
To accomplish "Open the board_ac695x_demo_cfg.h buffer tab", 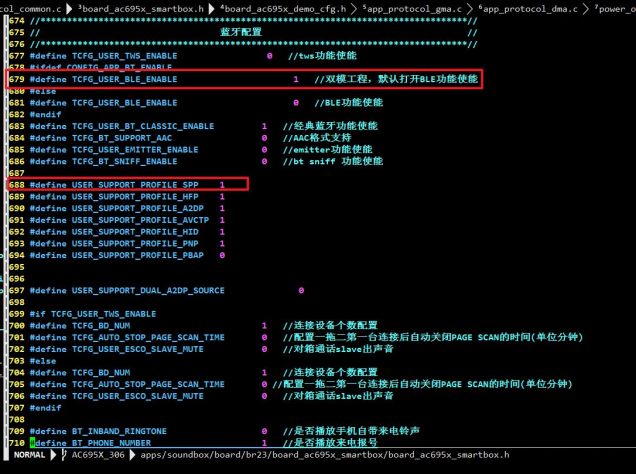I will 283,9.
